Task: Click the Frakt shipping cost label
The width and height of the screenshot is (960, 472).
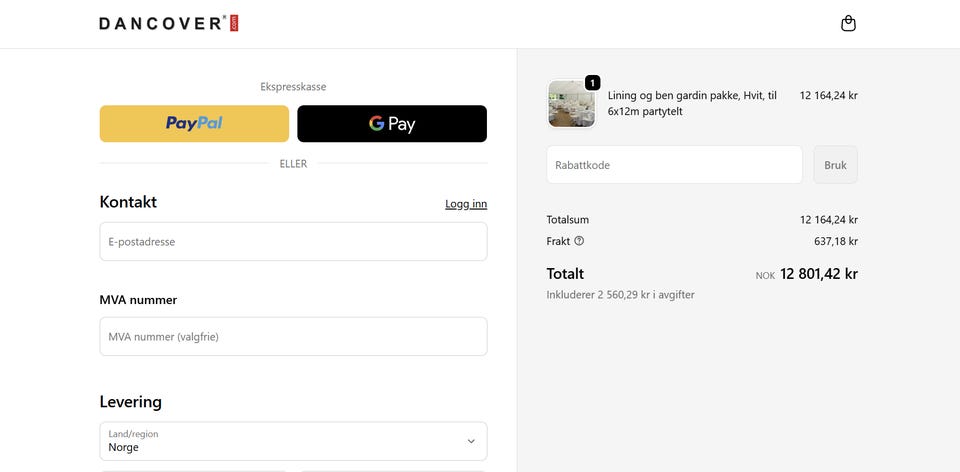Action: [558, 241]
